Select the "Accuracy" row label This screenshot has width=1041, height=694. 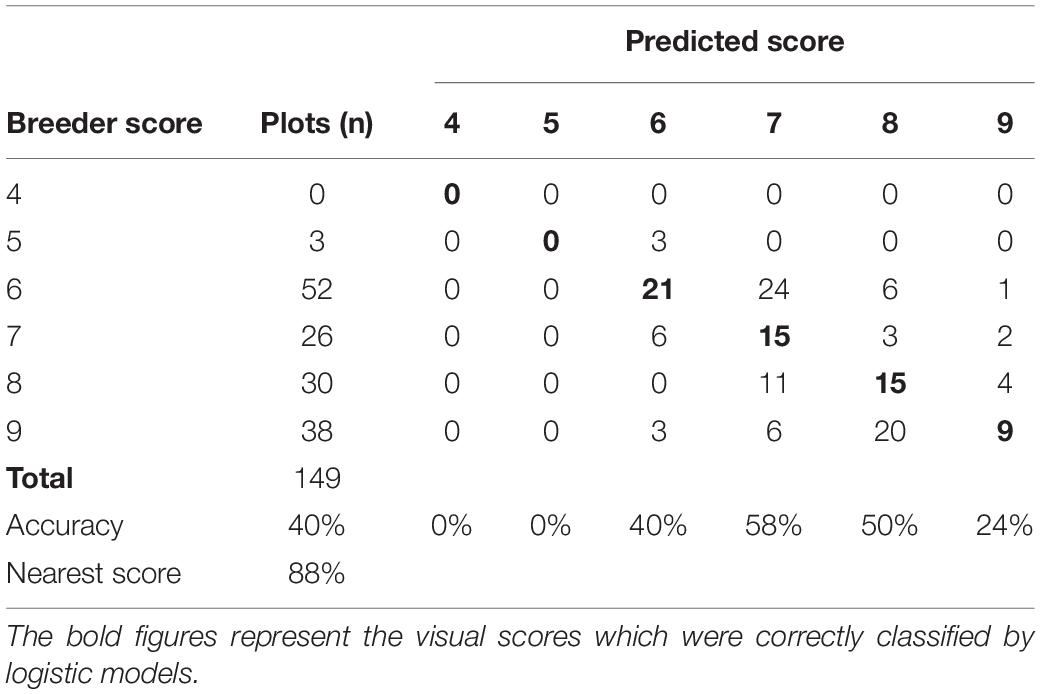coord(66,525)
